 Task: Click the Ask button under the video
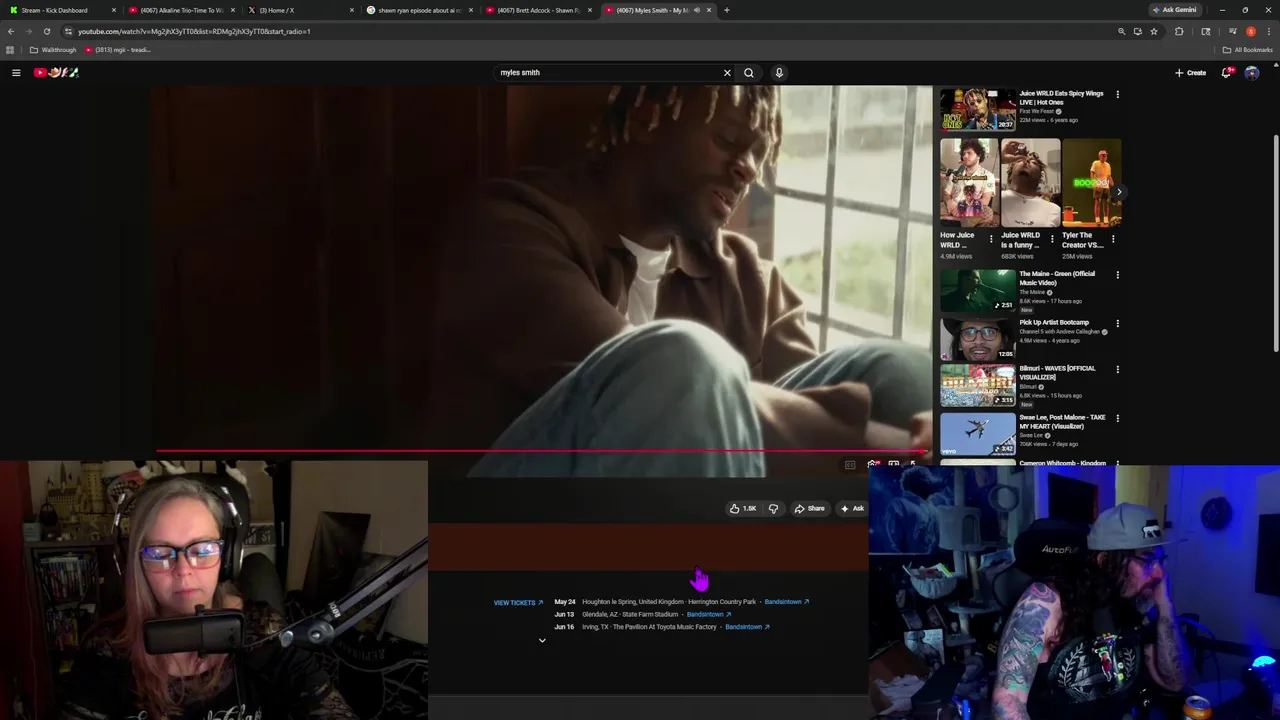852,508
